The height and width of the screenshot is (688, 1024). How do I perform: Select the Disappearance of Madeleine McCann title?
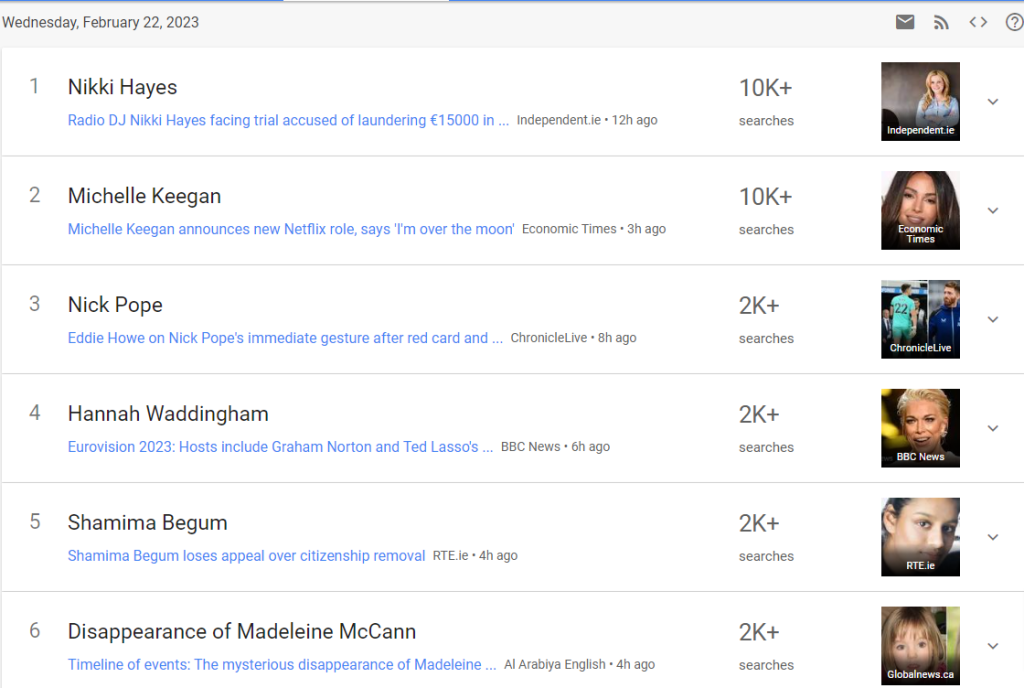[242, 632]
